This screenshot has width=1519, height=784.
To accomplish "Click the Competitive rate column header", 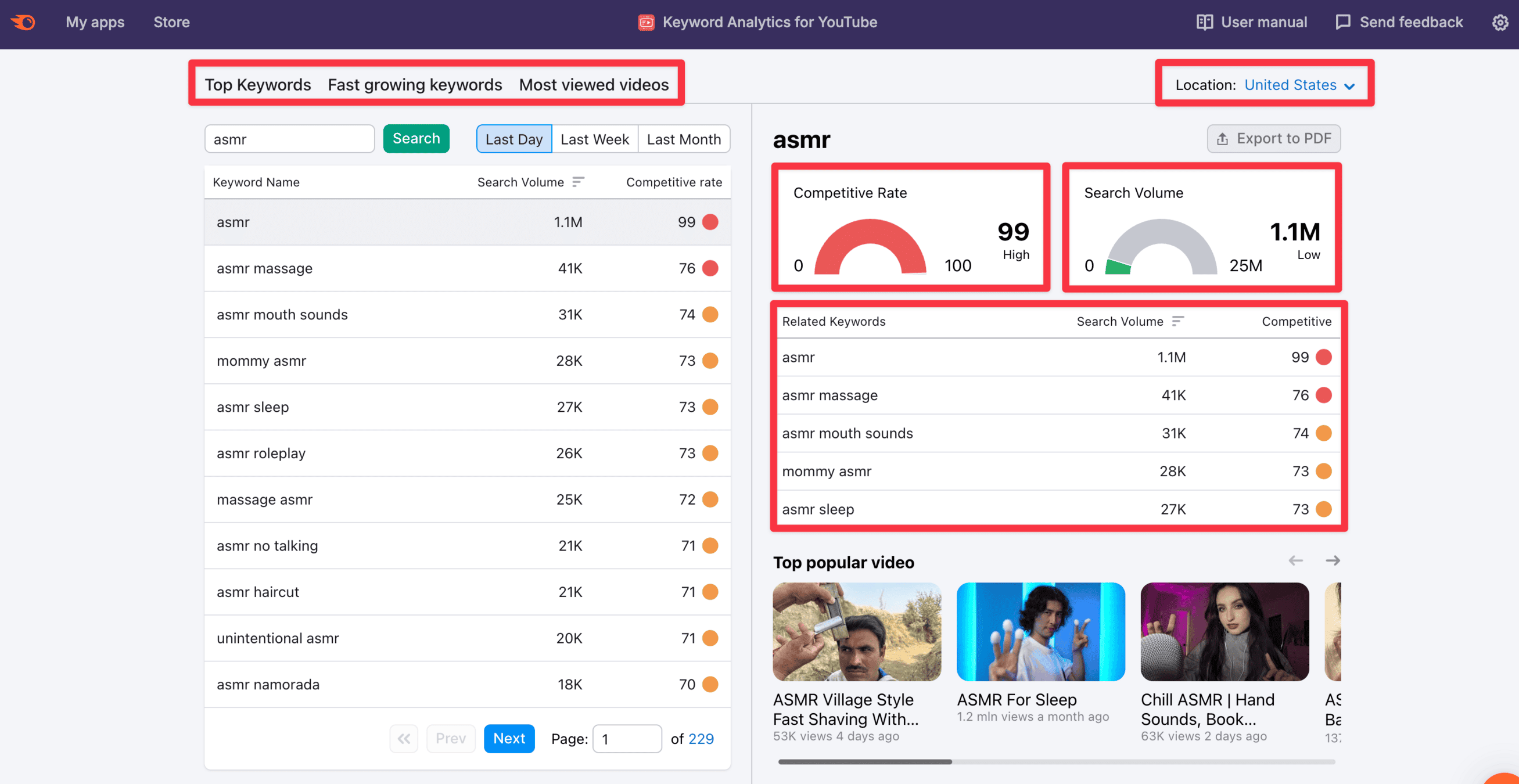I will [673, 182].
